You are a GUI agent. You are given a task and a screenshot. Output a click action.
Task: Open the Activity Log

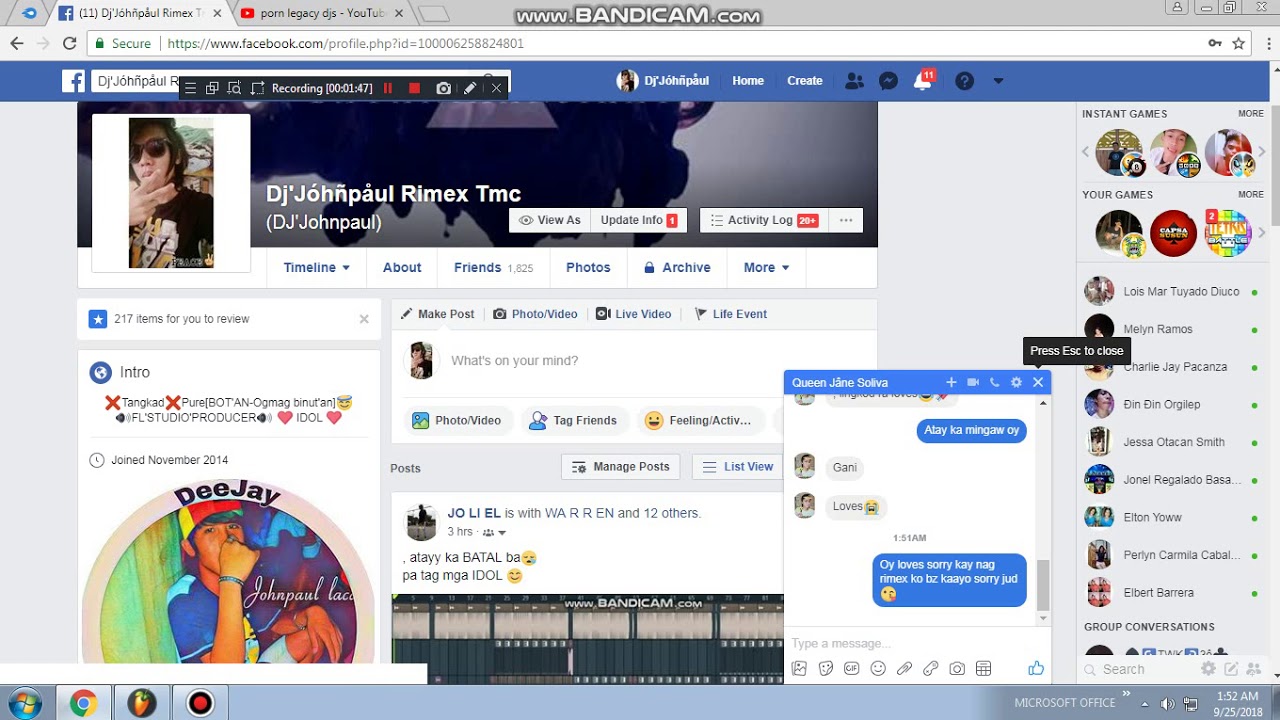[x=764, y=220]
